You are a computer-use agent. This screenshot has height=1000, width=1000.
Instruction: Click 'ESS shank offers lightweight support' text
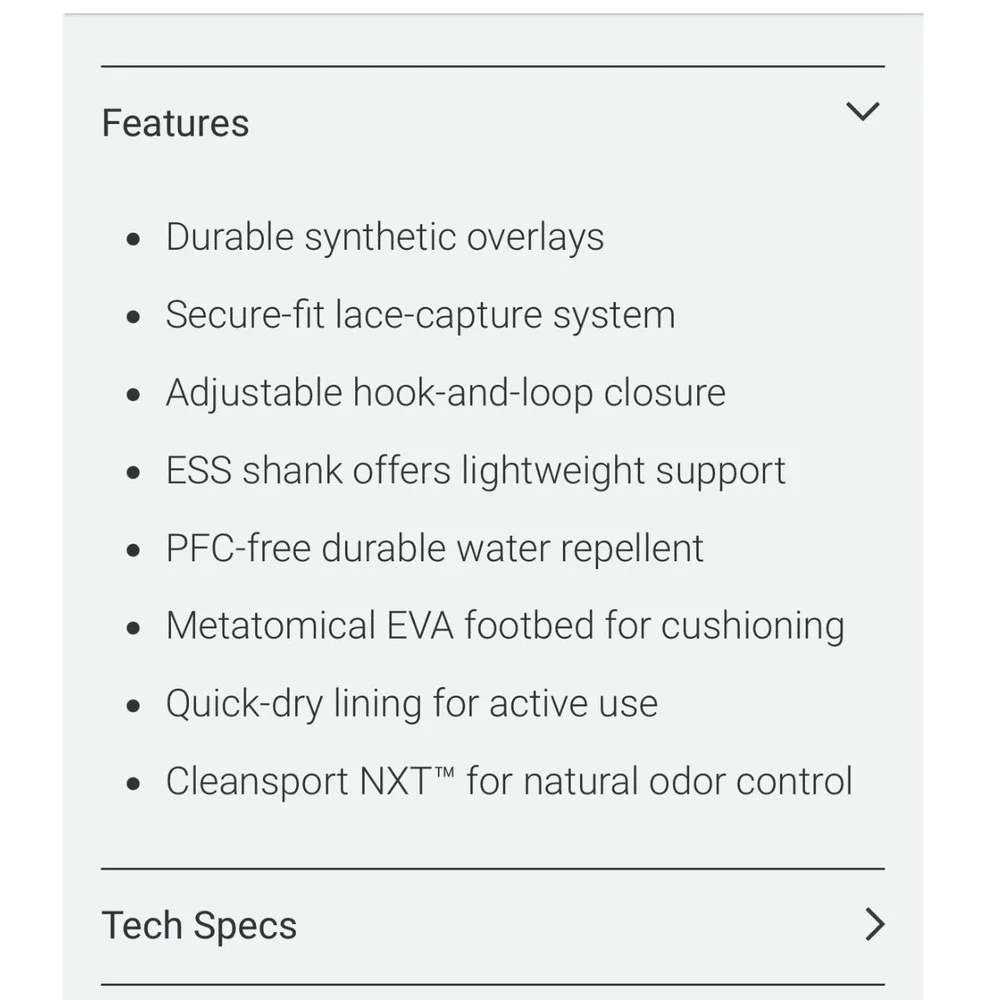coord(476,471)
